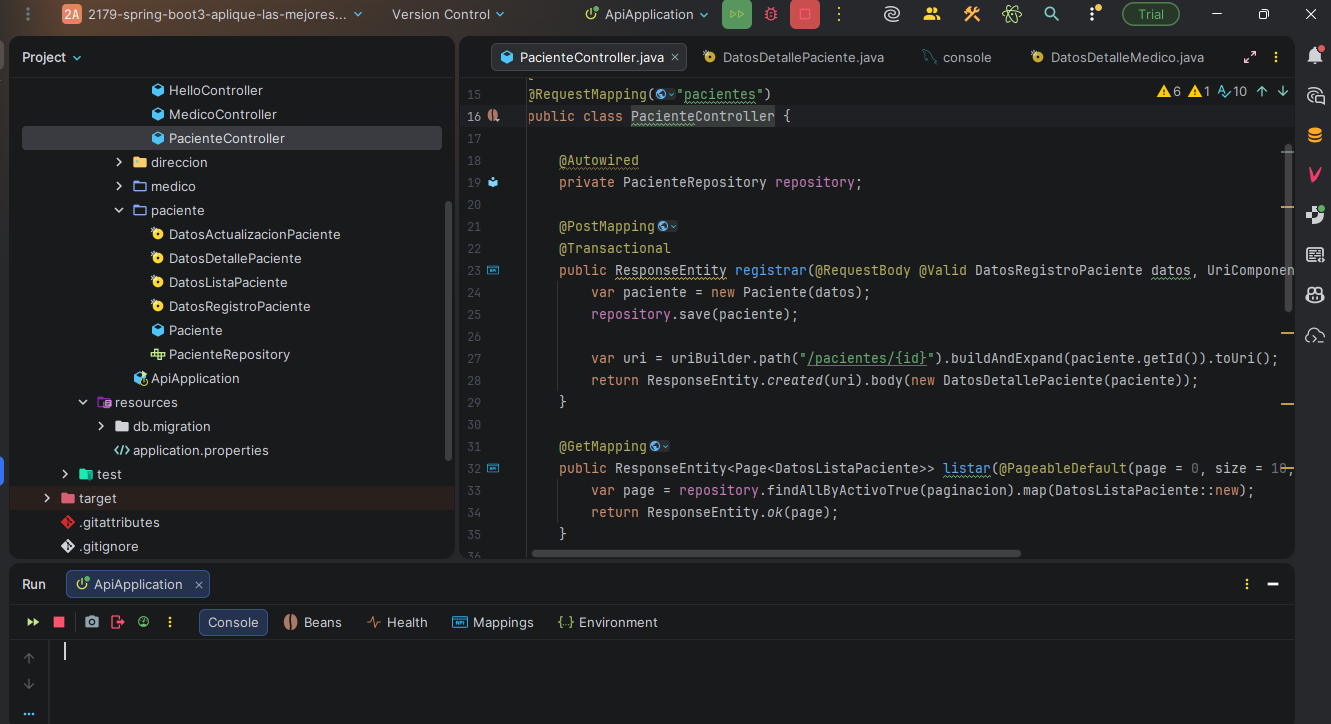The image size is (1331, 724).
Task: Stop ApiApplication with the red top toolbar button
Action: pos(803,14)
